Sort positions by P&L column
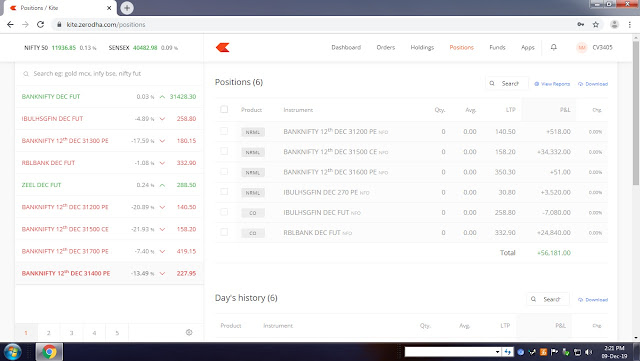The image size is (640, 361). 565,110
